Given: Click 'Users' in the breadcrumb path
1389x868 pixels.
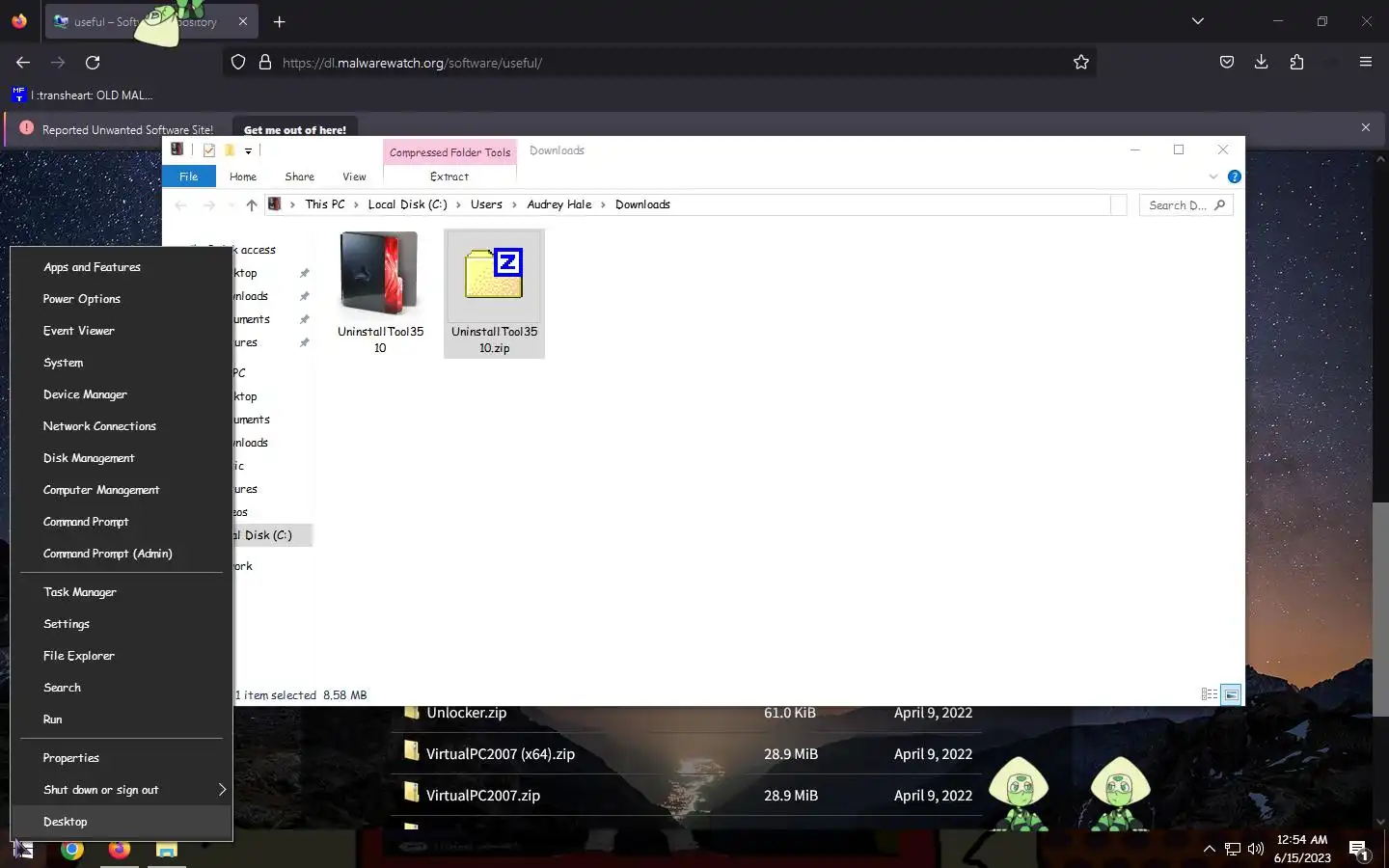Looking at the screenshot, I should pyautogui.click(x=486, y=204).
